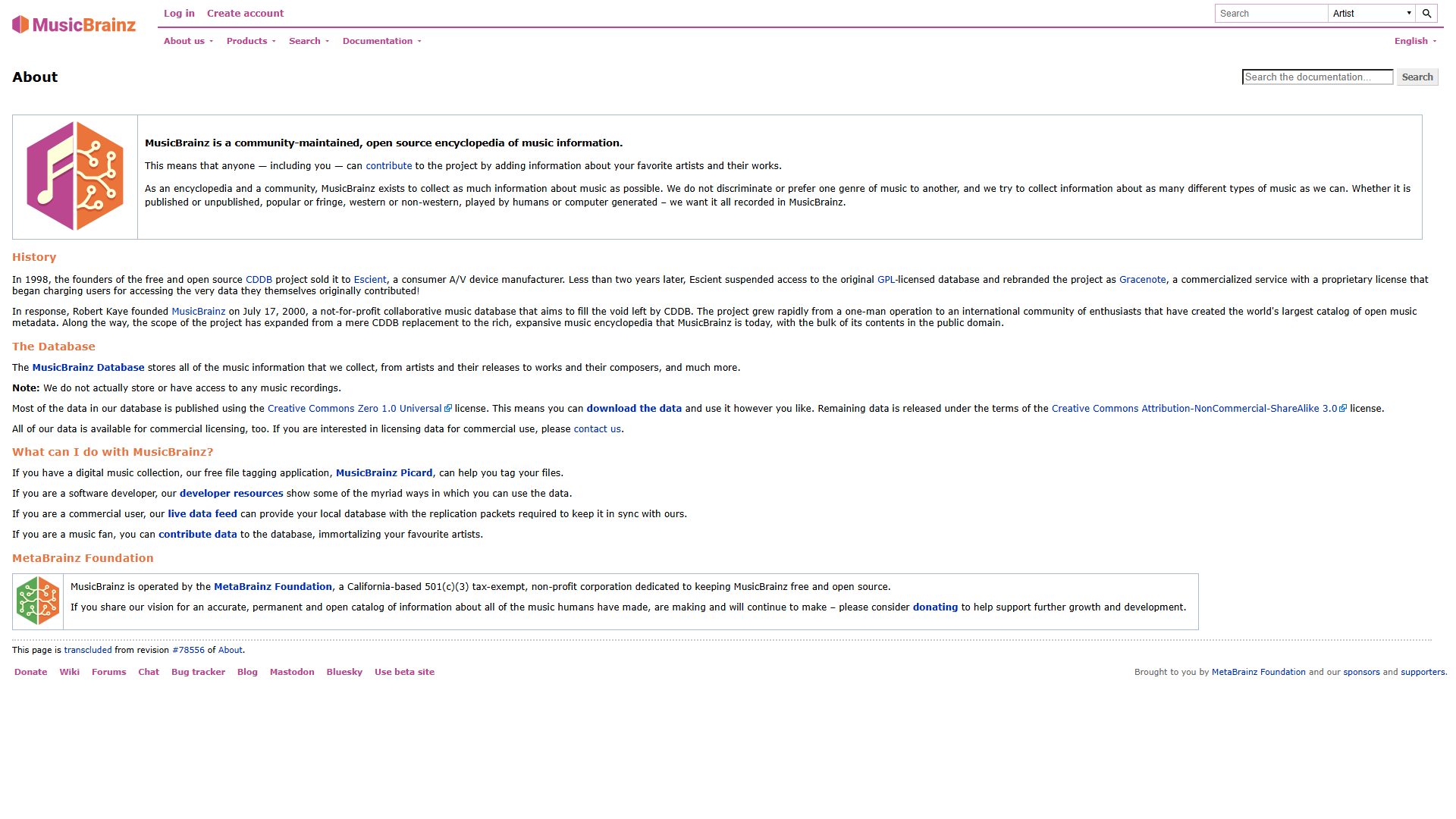The height and width of the screenshot is (819, 1456).
Task: Open the MusicBrainz Database link
Action: pos(88,368)
